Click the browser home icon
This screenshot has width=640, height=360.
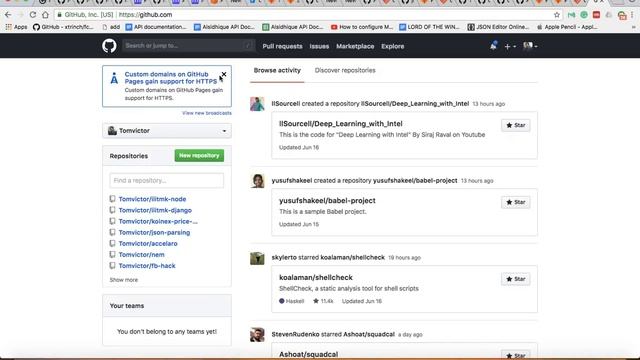pos(45,15)
